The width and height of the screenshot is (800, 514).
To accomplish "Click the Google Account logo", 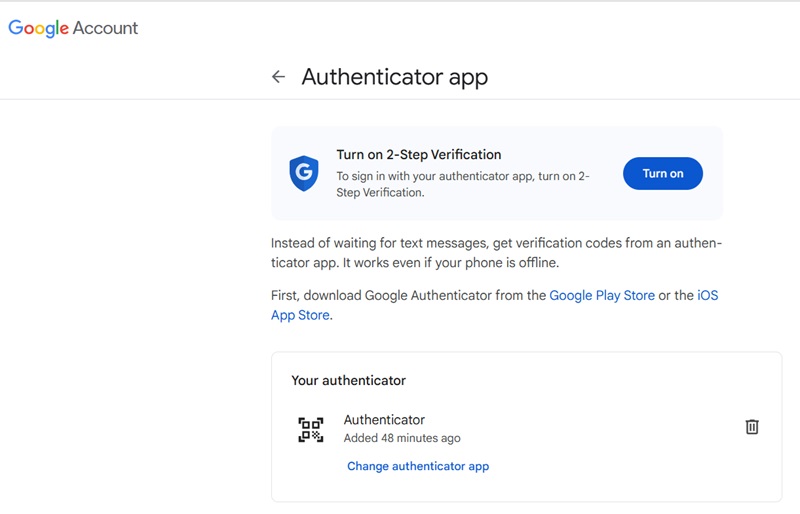I will 73,28.
